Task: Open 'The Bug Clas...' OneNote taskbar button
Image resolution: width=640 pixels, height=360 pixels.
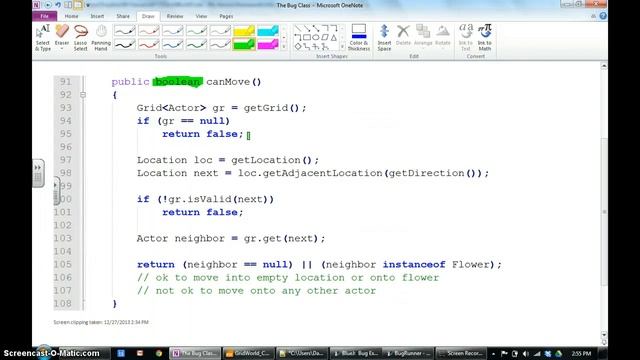Action: (195, 353)
